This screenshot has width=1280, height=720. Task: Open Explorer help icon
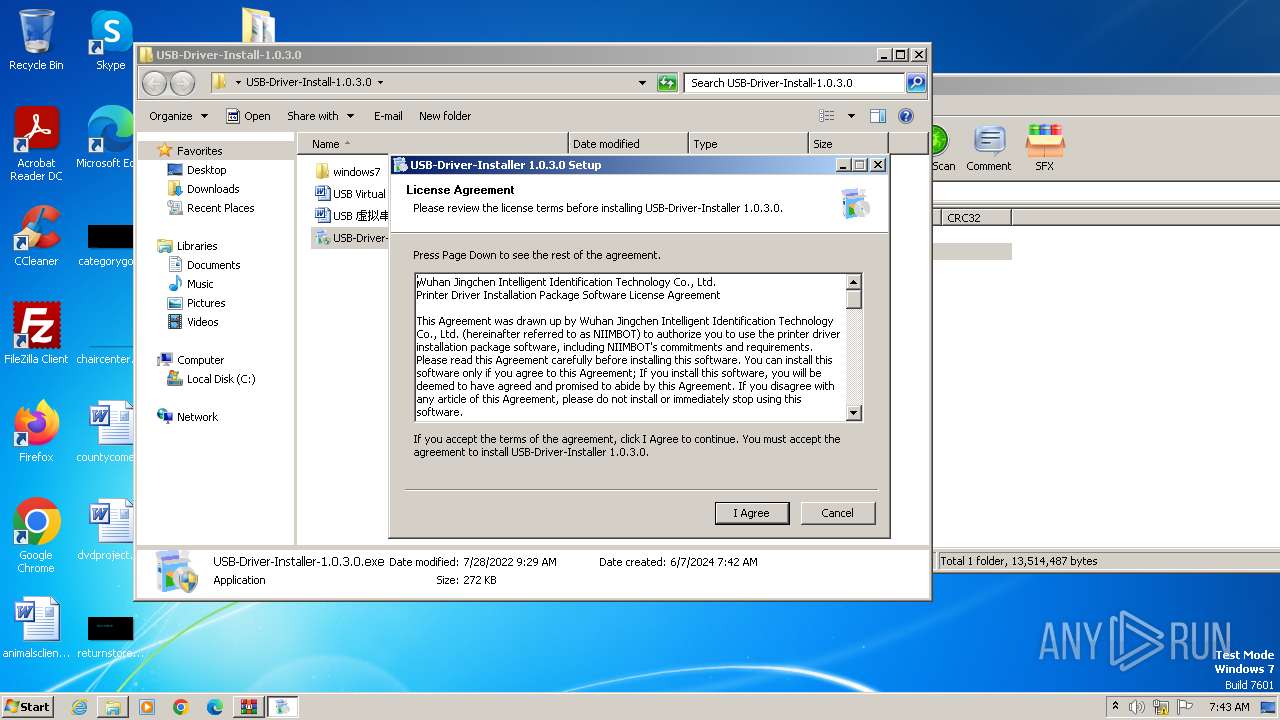(905, 116)
